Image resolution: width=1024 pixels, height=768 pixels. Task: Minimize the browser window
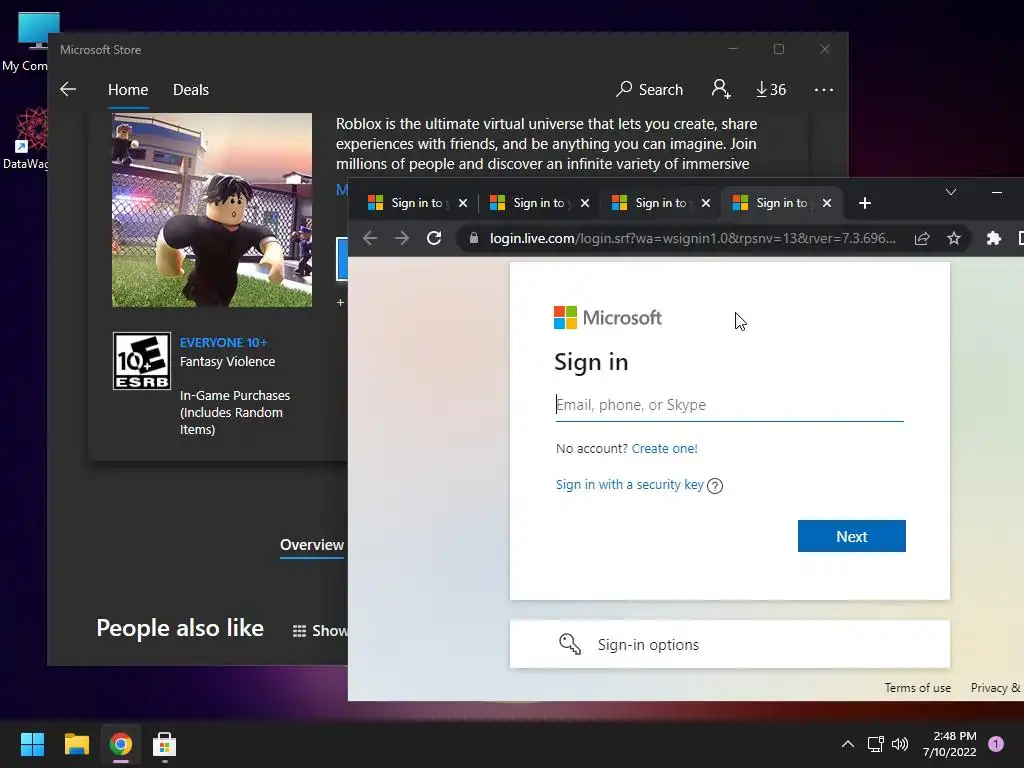(x=997, y=192)
